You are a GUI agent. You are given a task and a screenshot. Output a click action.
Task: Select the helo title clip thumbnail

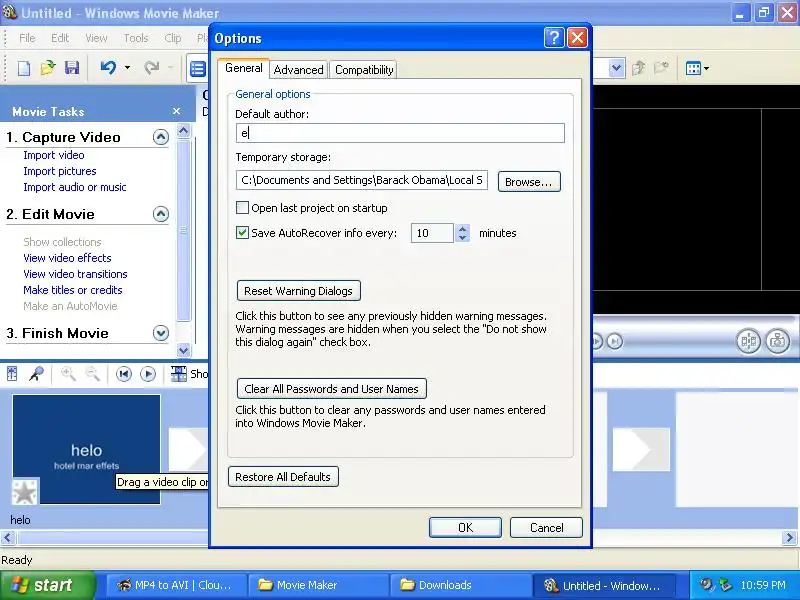pyautogui.click(x=86, y=449)
